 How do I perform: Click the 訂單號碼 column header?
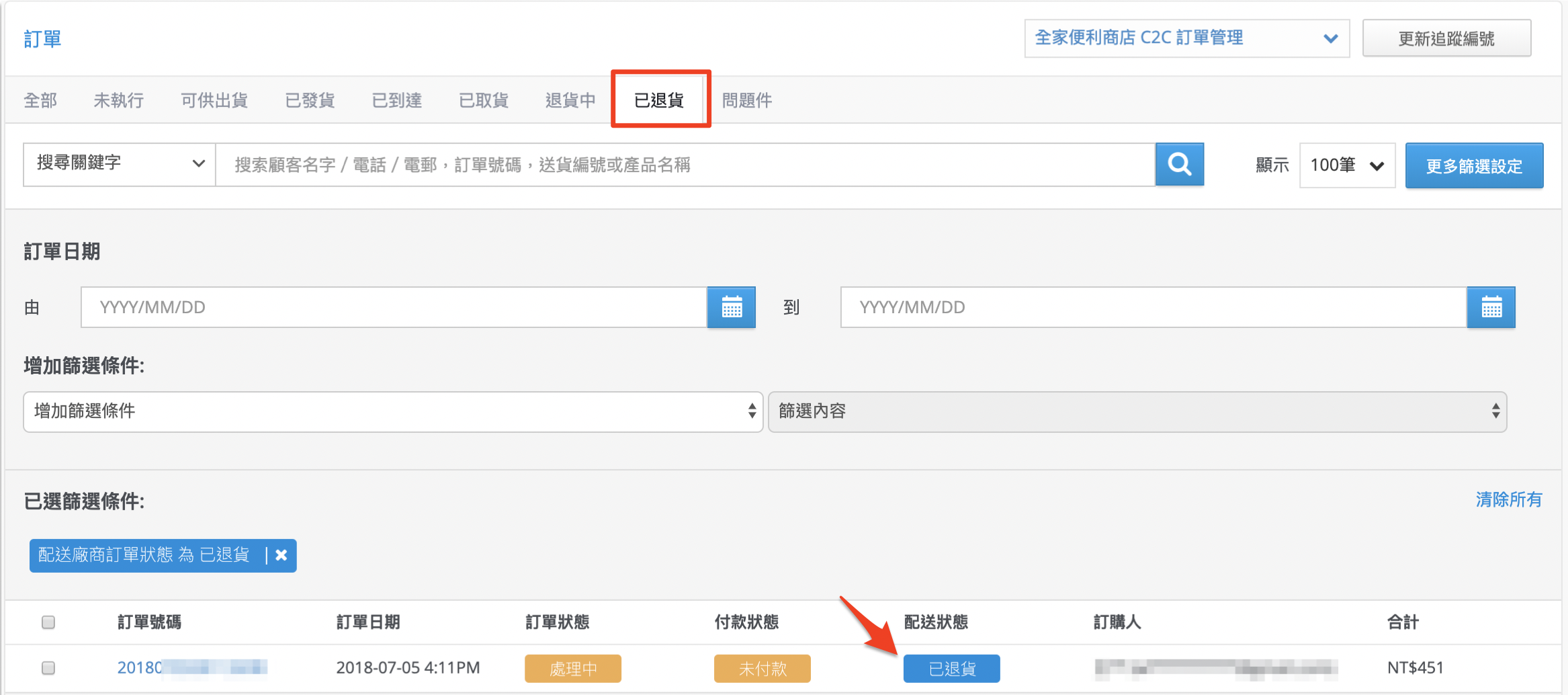coord(149,622)
